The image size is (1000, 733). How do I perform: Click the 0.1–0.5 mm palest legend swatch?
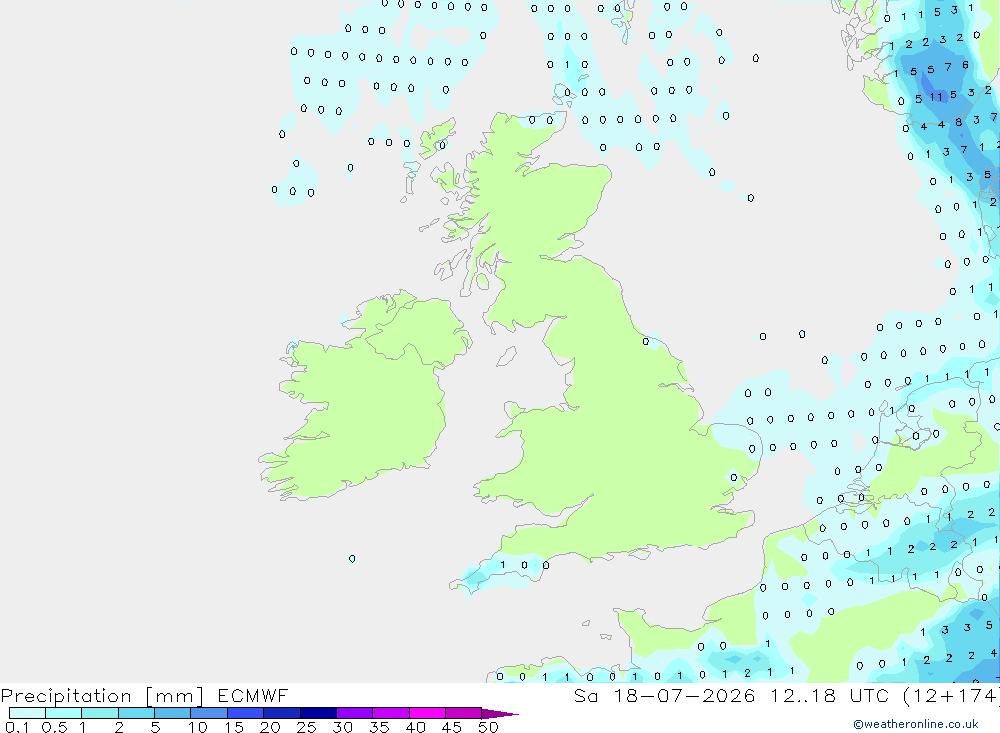[x=27, y=713]
